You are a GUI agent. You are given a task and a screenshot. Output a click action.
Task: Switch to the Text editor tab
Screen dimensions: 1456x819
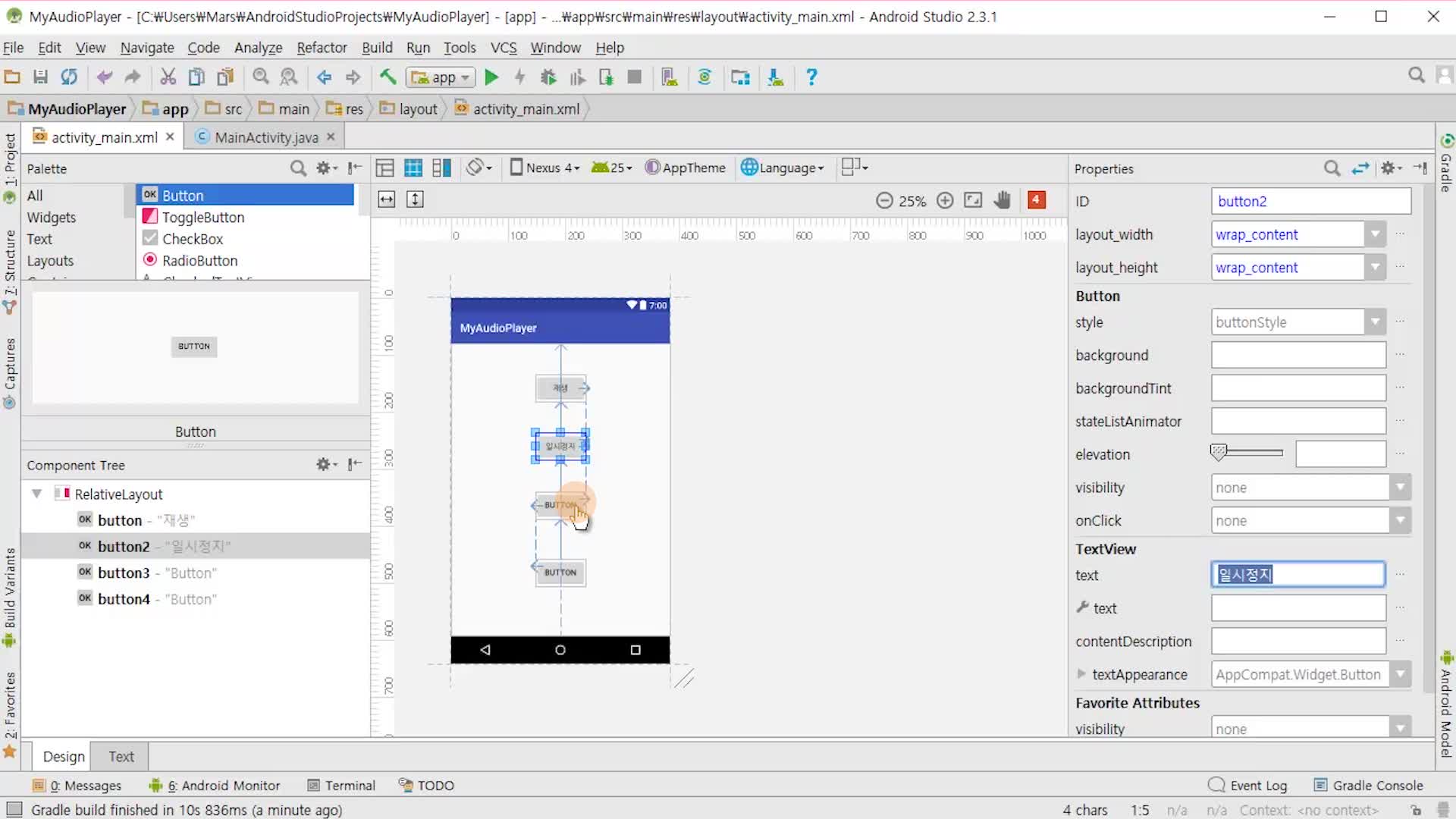pos(121,757)
